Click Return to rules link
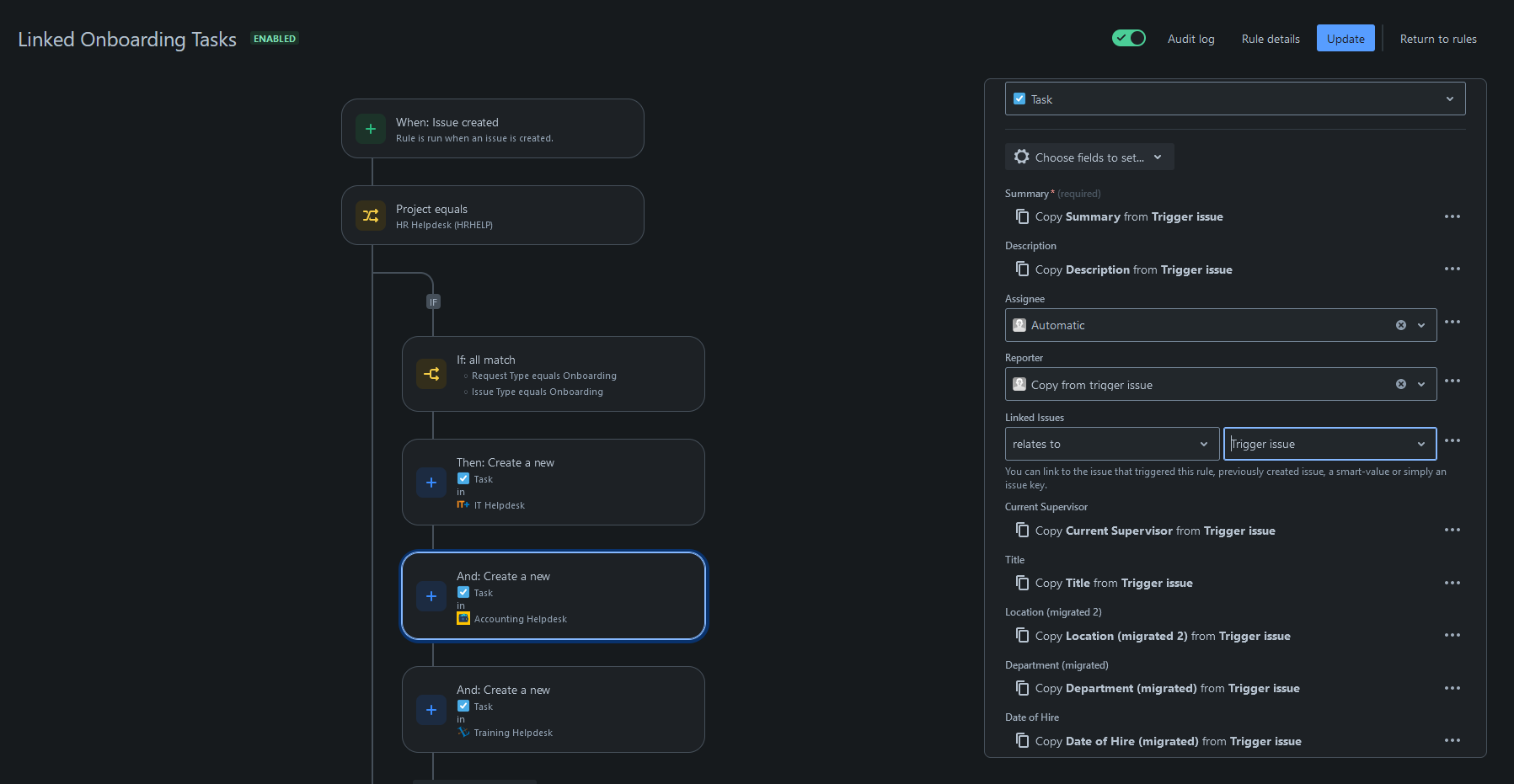Viewport: 1514px width, 784px height. tap(1438, 39)
